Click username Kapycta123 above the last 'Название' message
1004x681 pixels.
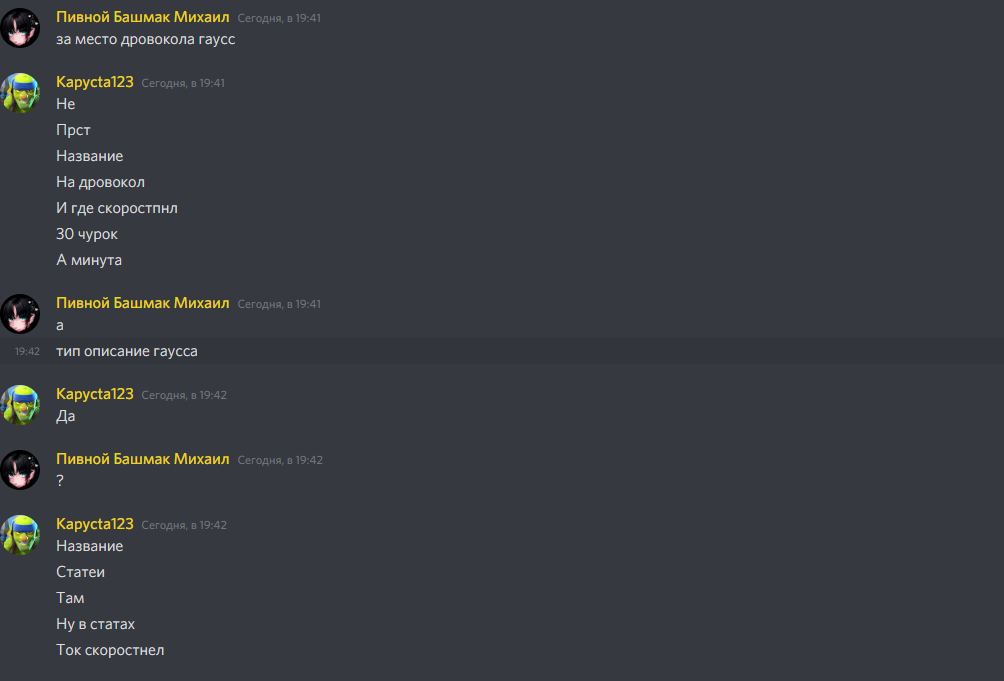click(95, 524)
